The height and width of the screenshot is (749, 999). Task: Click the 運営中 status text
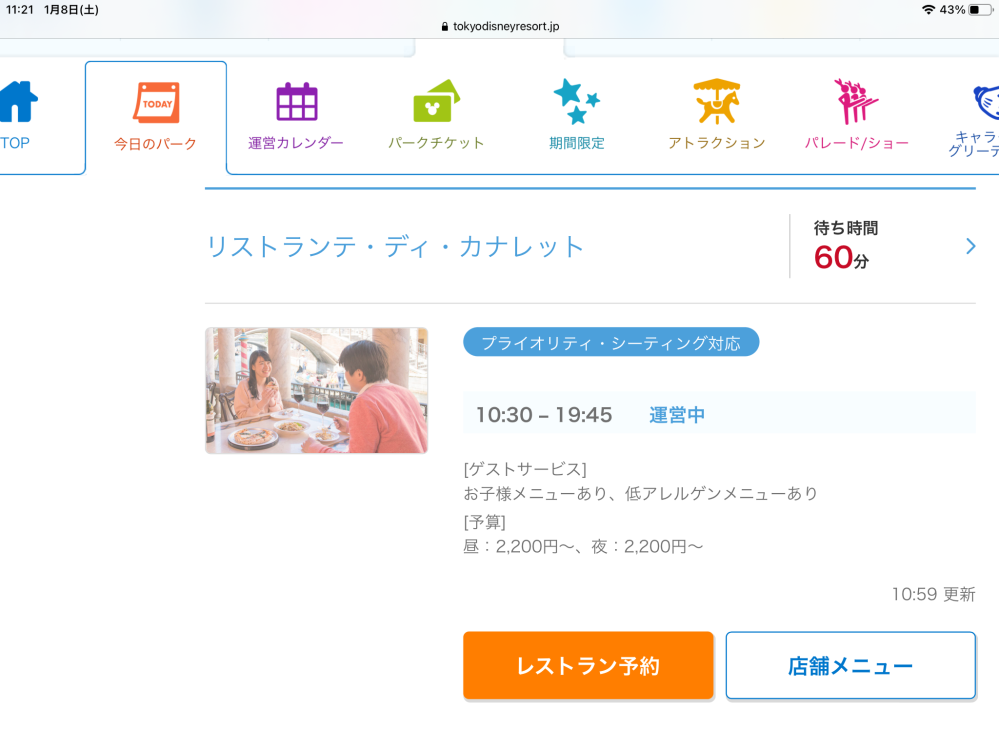(x=677, y=415)
